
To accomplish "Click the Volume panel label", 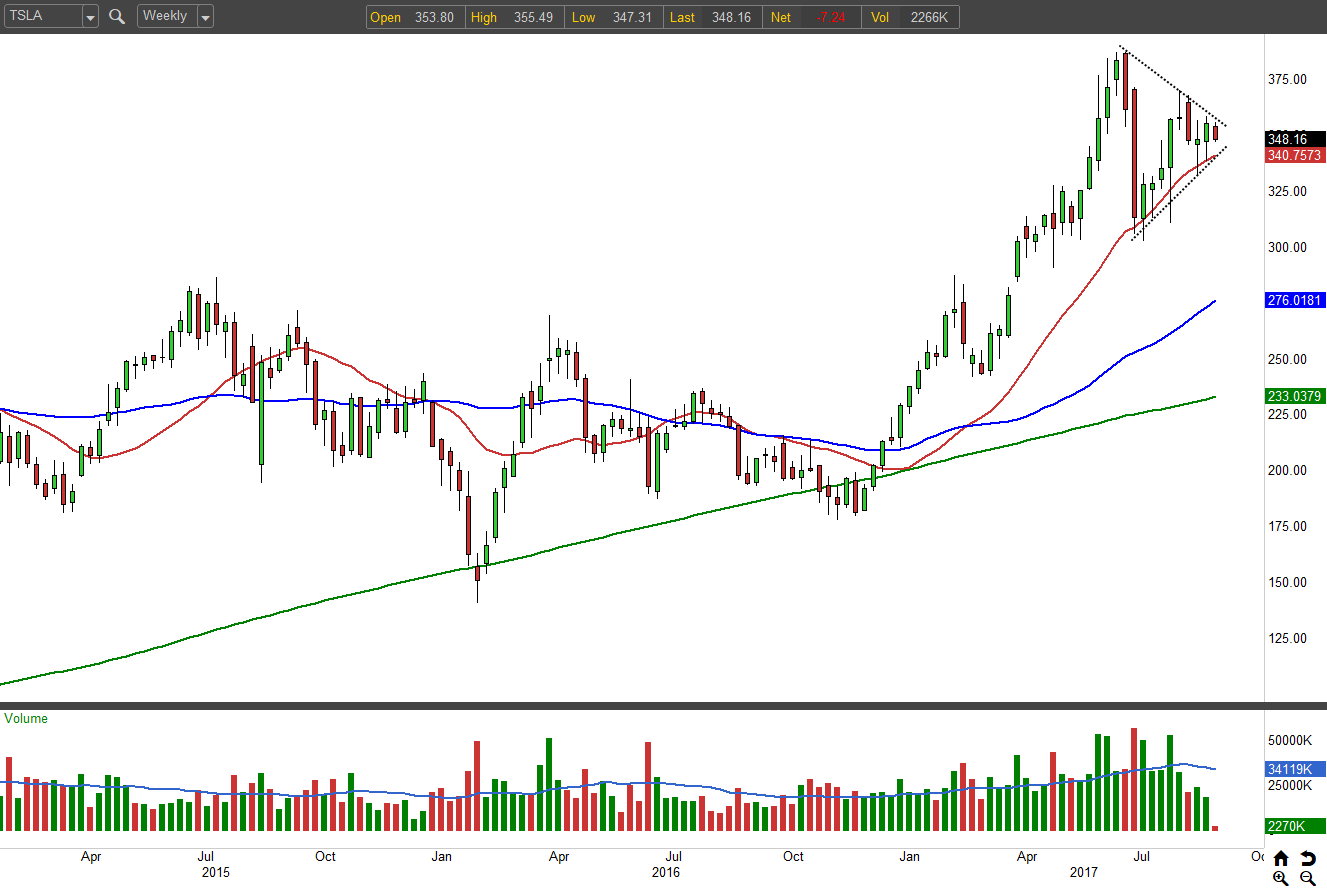I will pyautogui.click(x=26, y=718).
